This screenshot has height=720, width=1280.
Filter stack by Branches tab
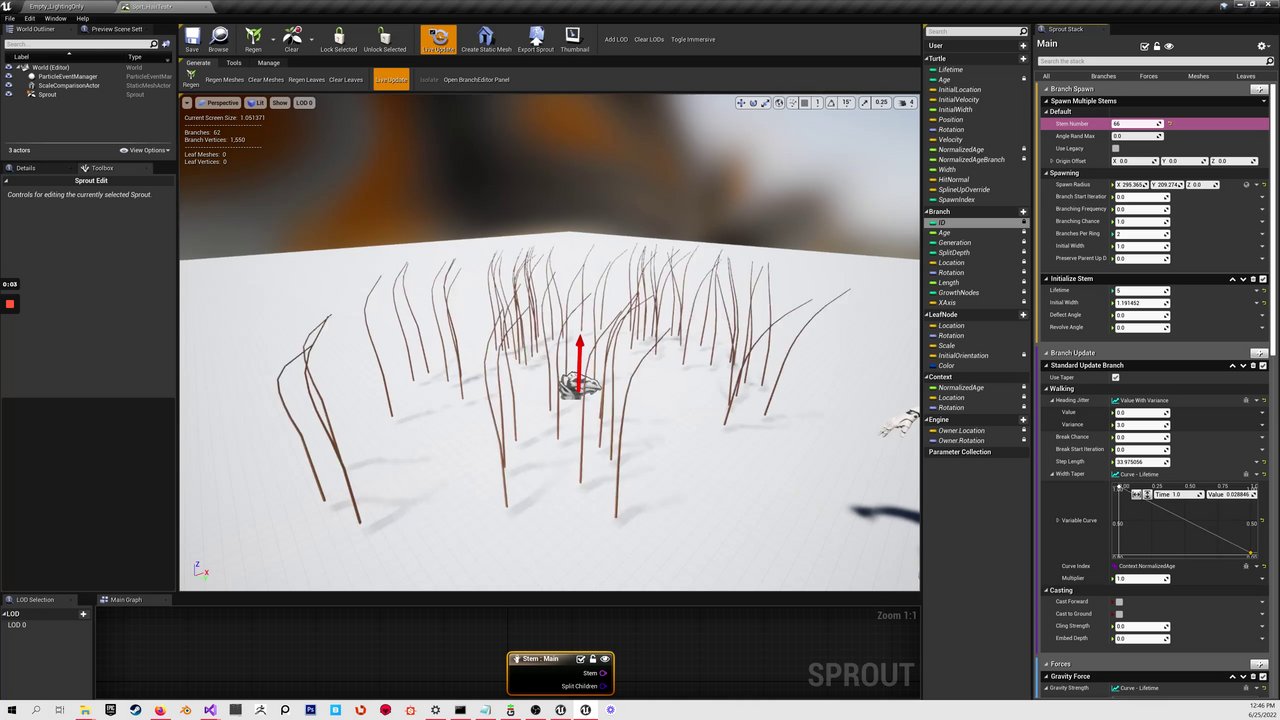(x=1103, y=76)
